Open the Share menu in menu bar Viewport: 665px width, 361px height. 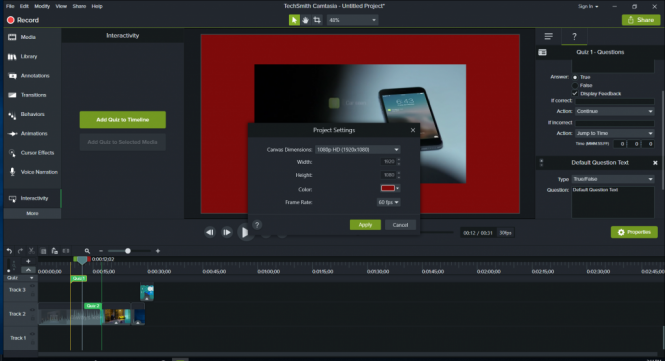[79, 6]
